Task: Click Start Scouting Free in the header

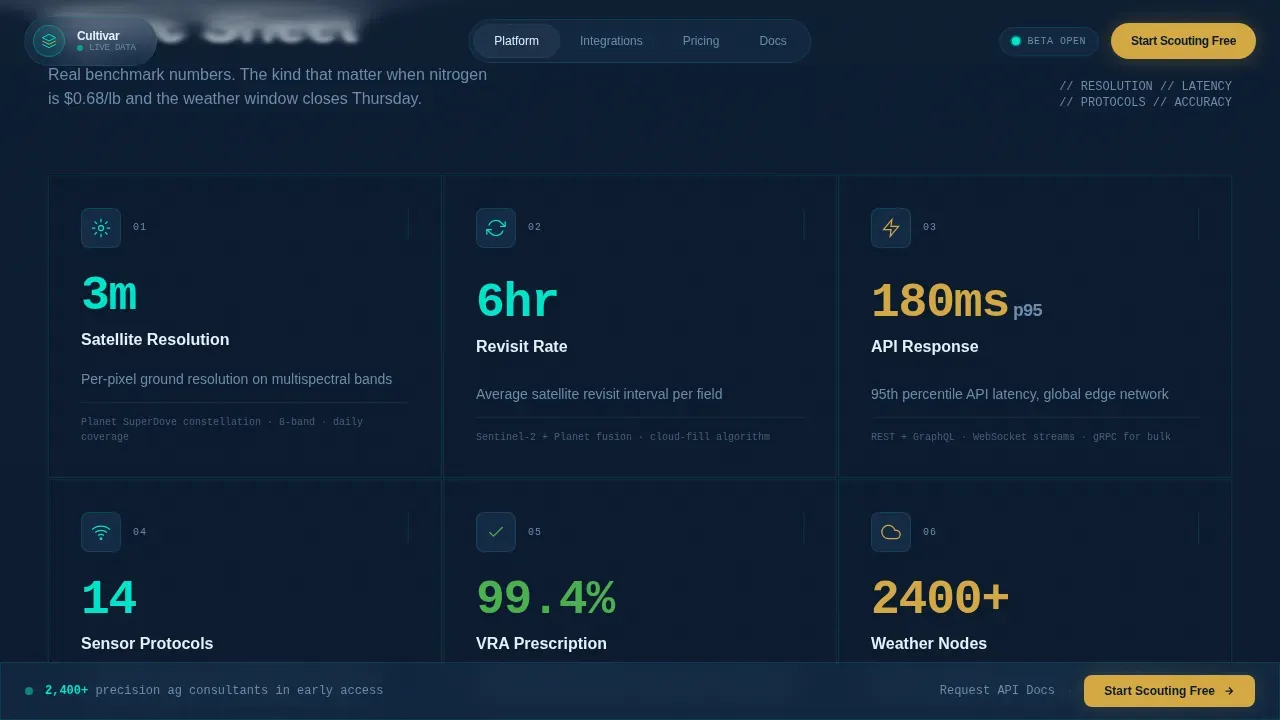Action: coord(1183,41)
